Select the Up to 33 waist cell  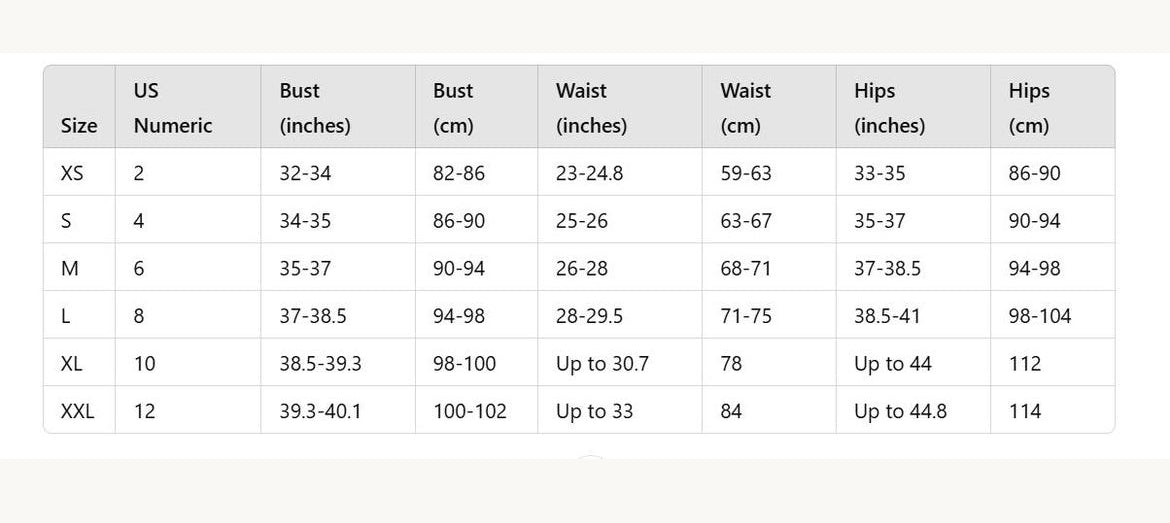594,411
